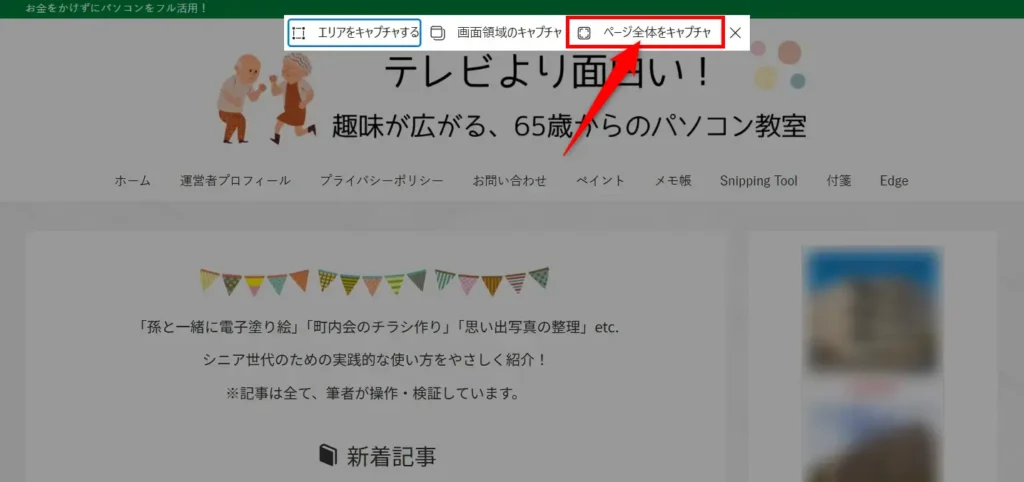Select the ペイント category menu
The height and width of the screenshot is (482, 1024).
pos(600,181)
